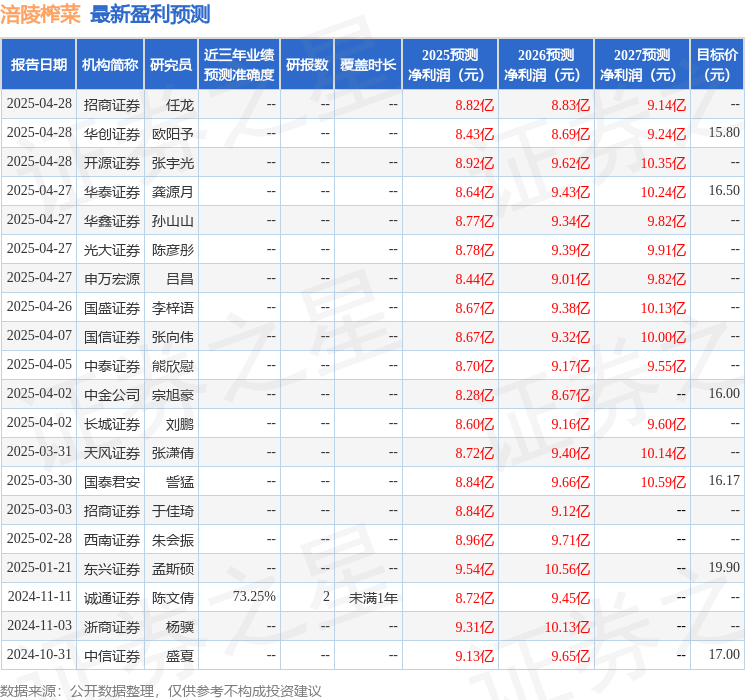
Task: Click analyst name 欧阳予
Action: [x=172, y=134]
